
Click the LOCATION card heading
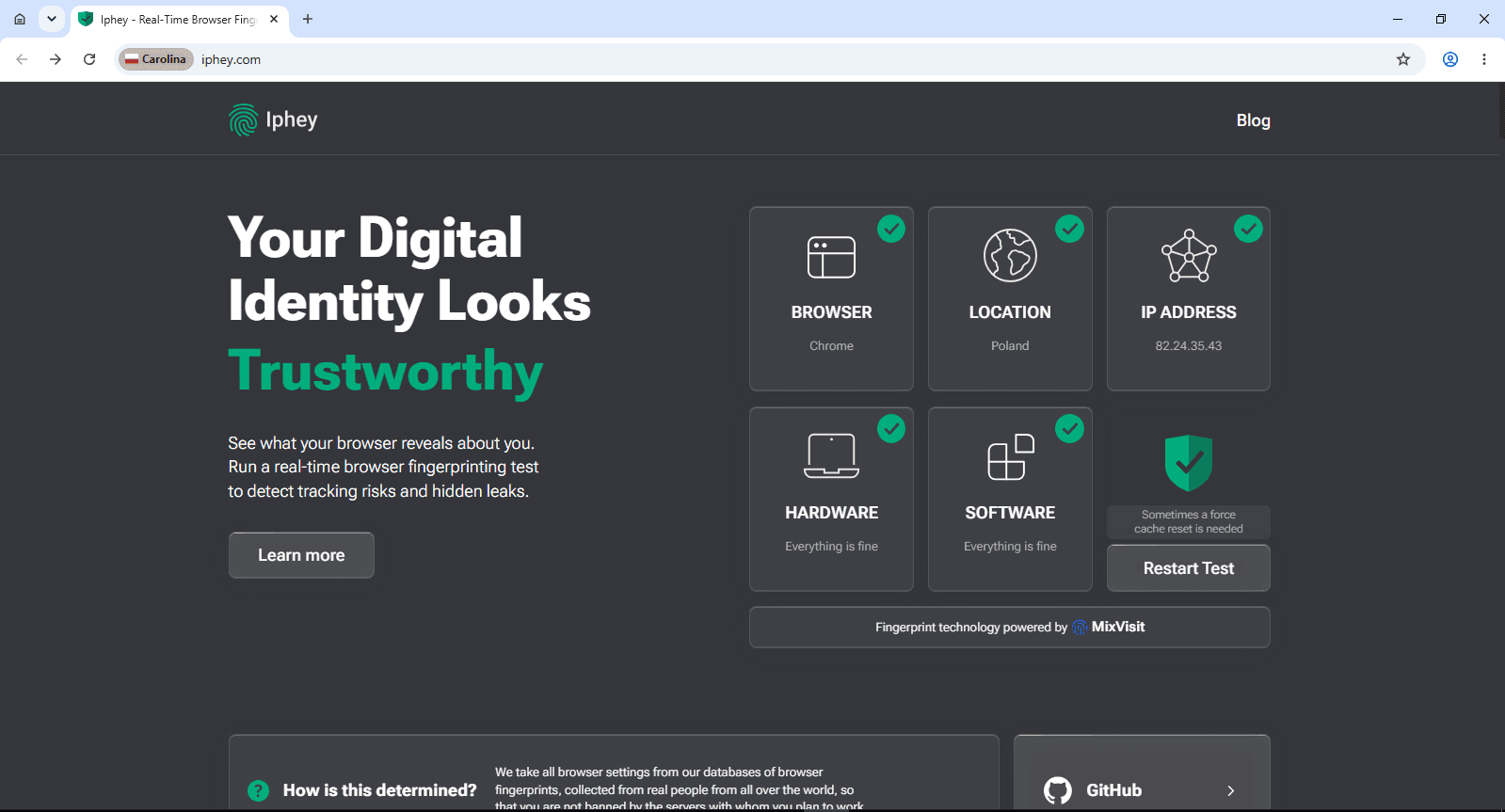[1010, 312]
